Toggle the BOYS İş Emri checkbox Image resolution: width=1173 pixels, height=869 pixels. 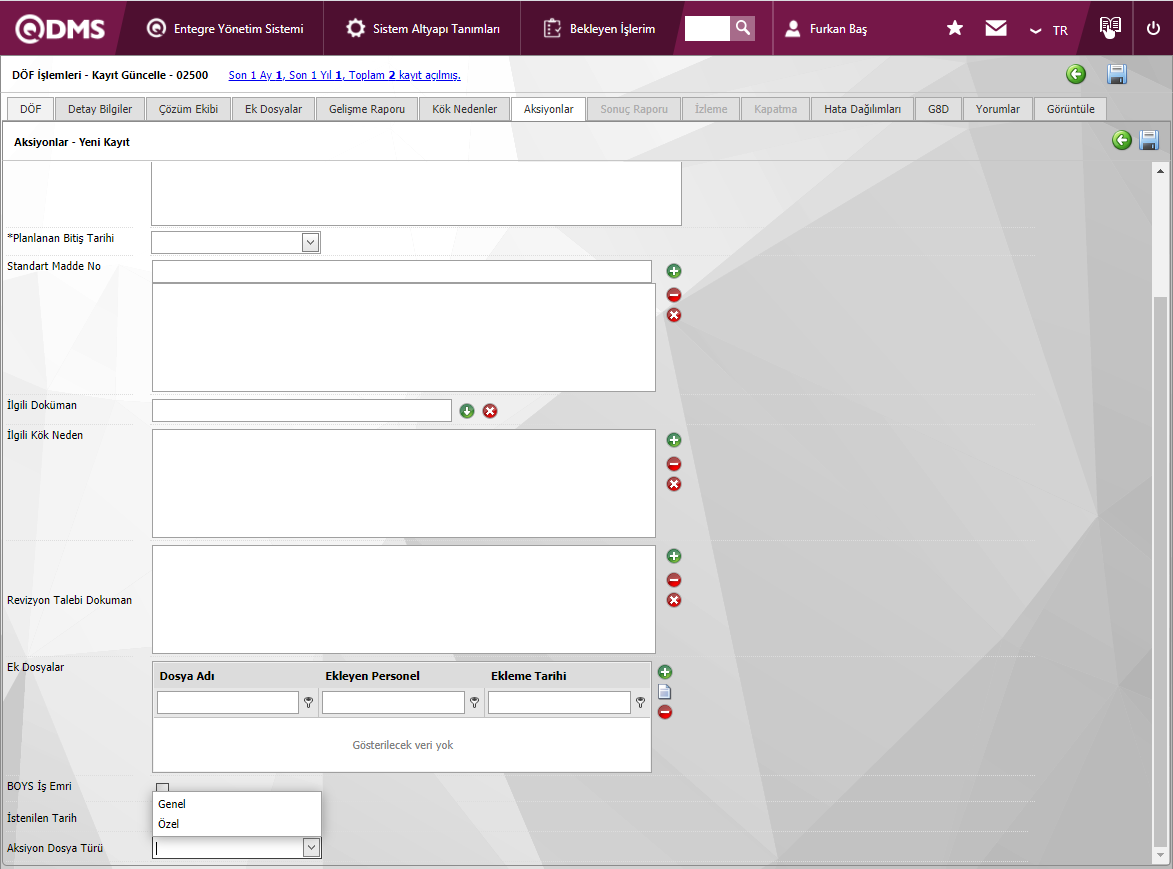click(162, 787)
